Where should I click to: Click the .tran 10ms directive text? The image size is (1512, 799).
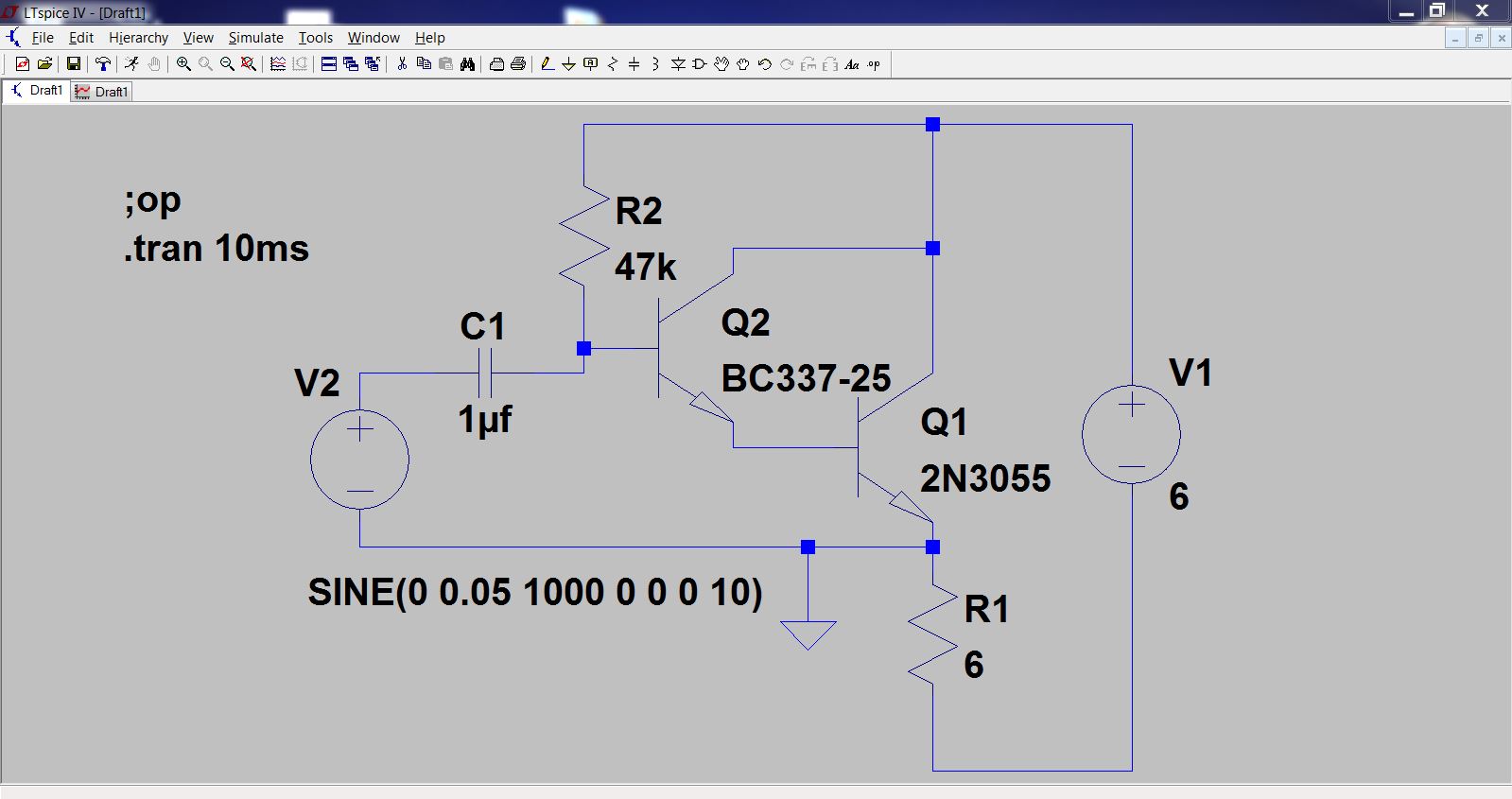click(217, 249)
